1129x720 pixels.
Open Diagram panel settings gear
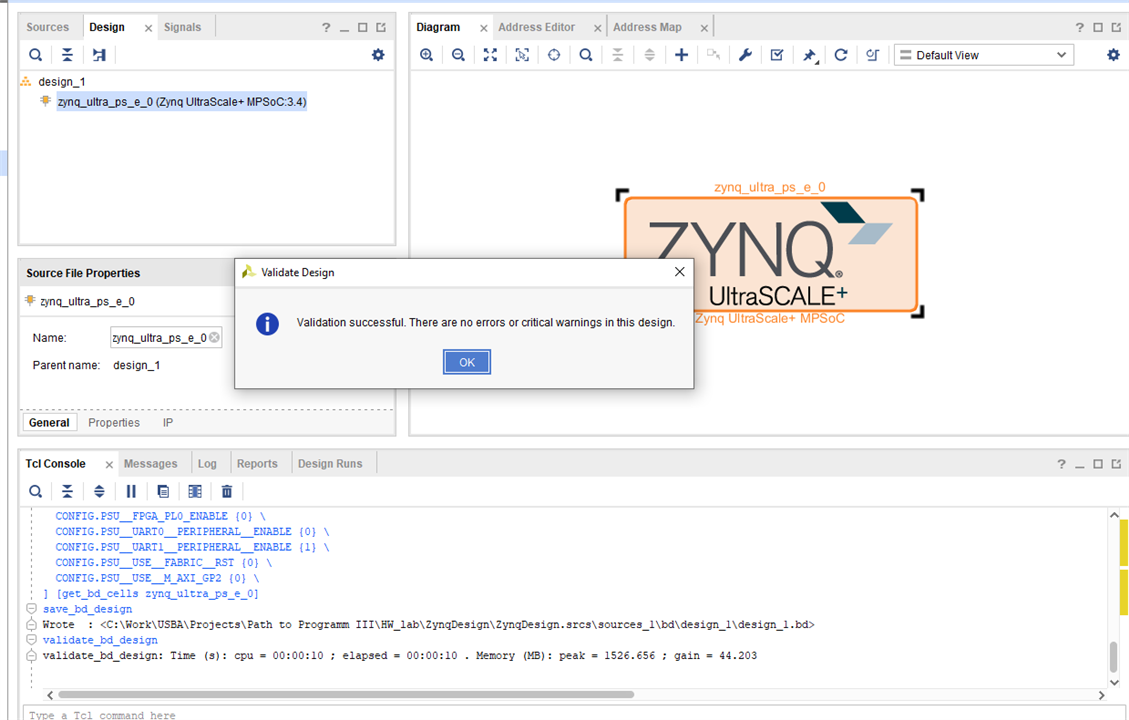[1113, 55]
